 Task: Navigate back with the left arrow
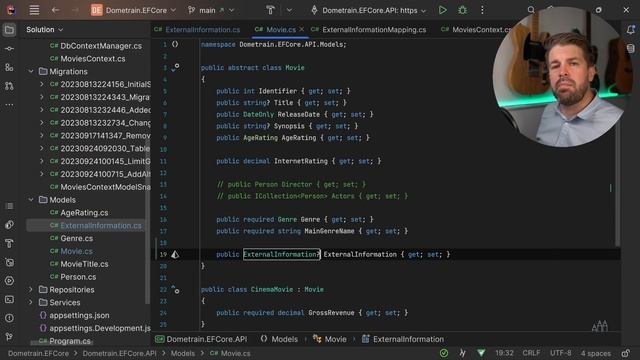coord(56,10)
